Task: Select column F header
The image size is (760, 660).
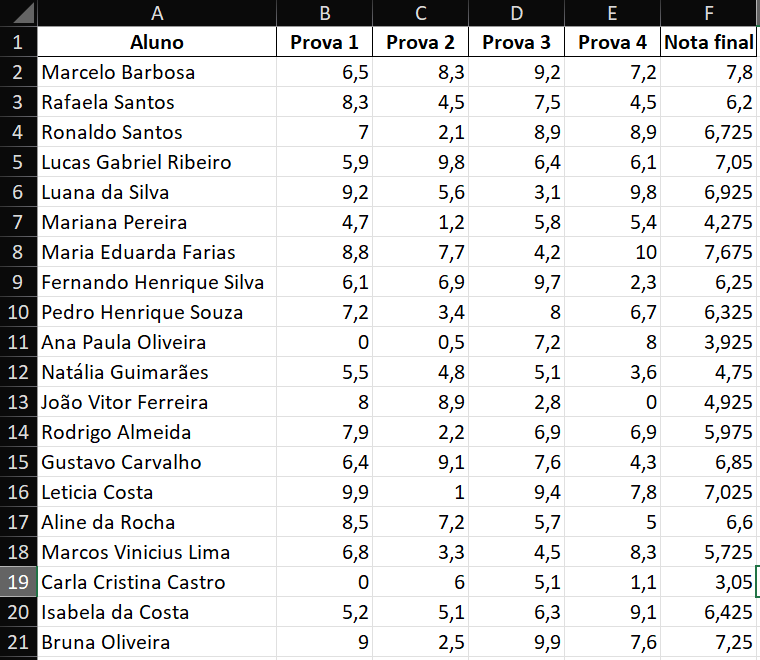Action: [x=709, y=13]
